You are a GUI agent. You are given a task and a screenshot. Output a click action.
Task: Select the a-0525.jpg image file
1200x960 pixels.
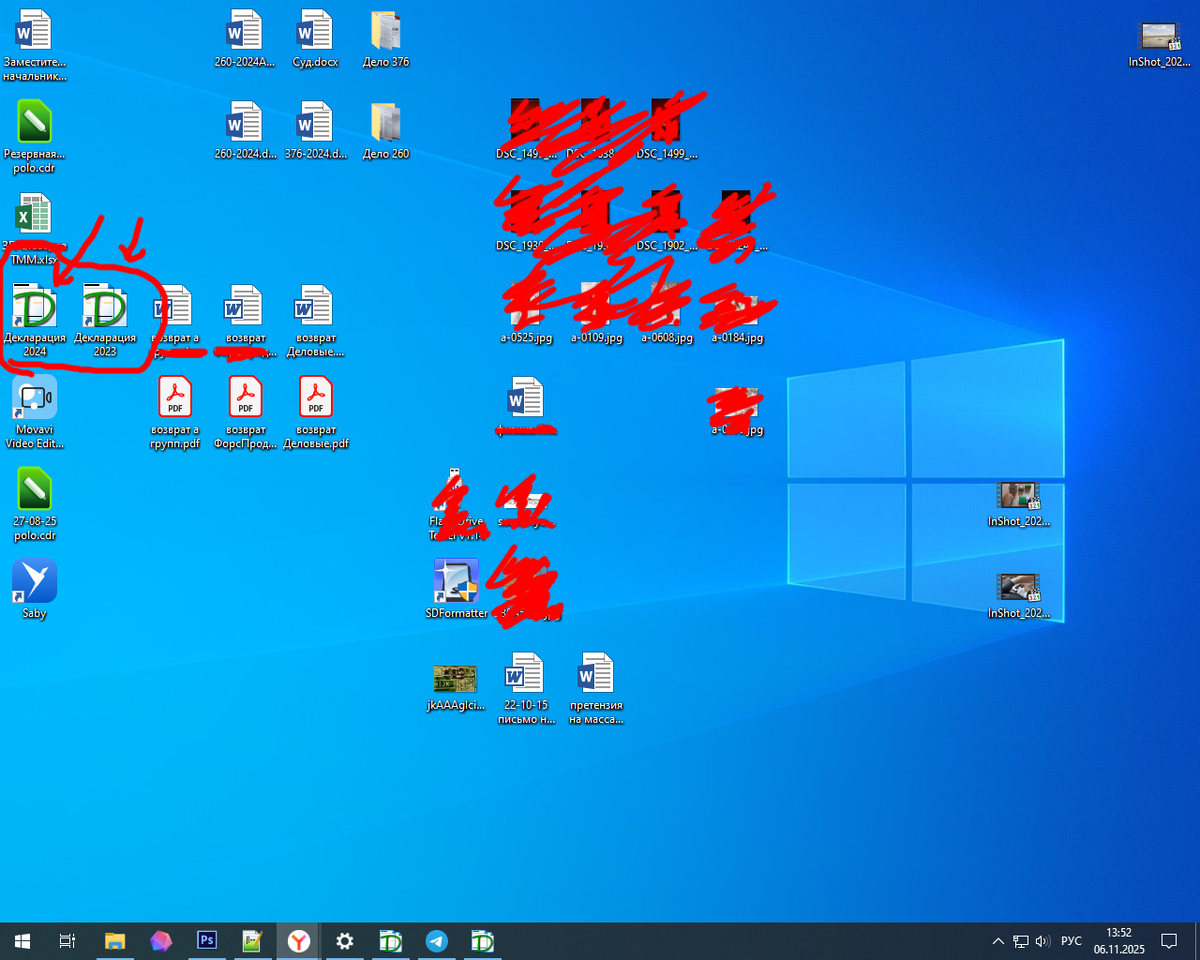(x=526, y=315)
